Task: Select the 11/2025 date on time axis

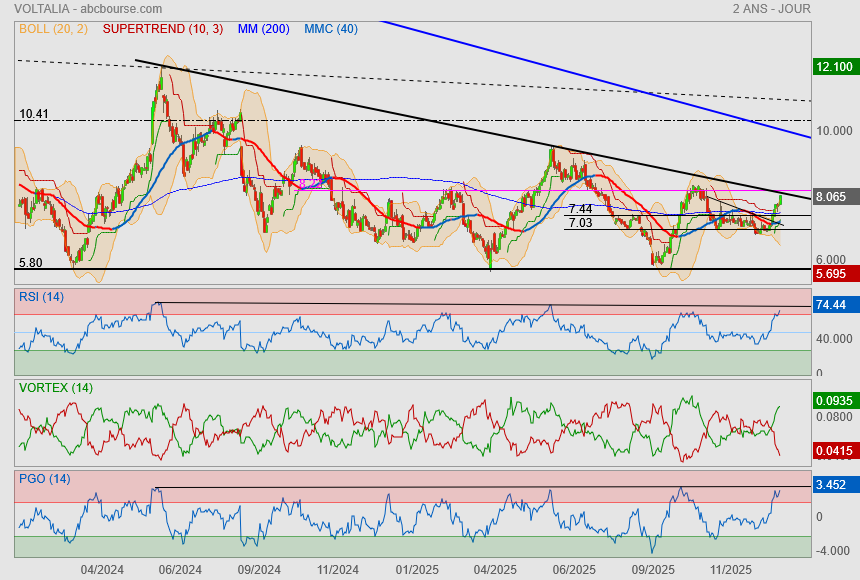Action: pos(731,569)
